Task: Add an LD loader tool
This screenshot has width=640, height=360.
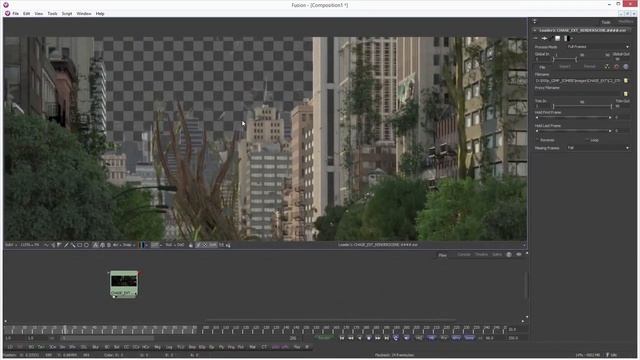Action: coord(10,347)
